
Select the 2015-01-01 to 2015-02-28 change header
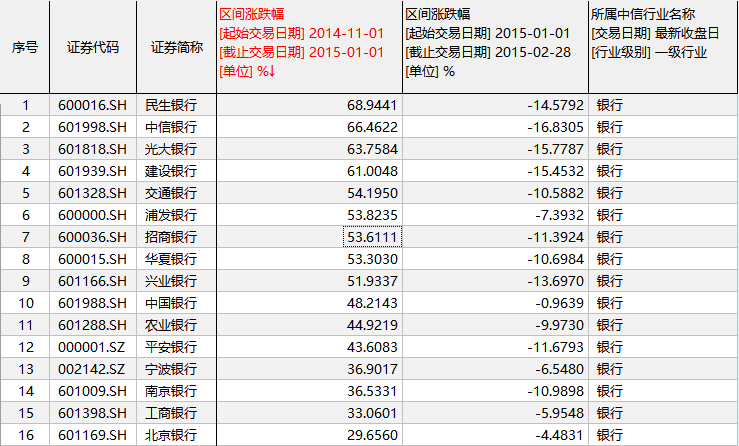pos(495,47)
